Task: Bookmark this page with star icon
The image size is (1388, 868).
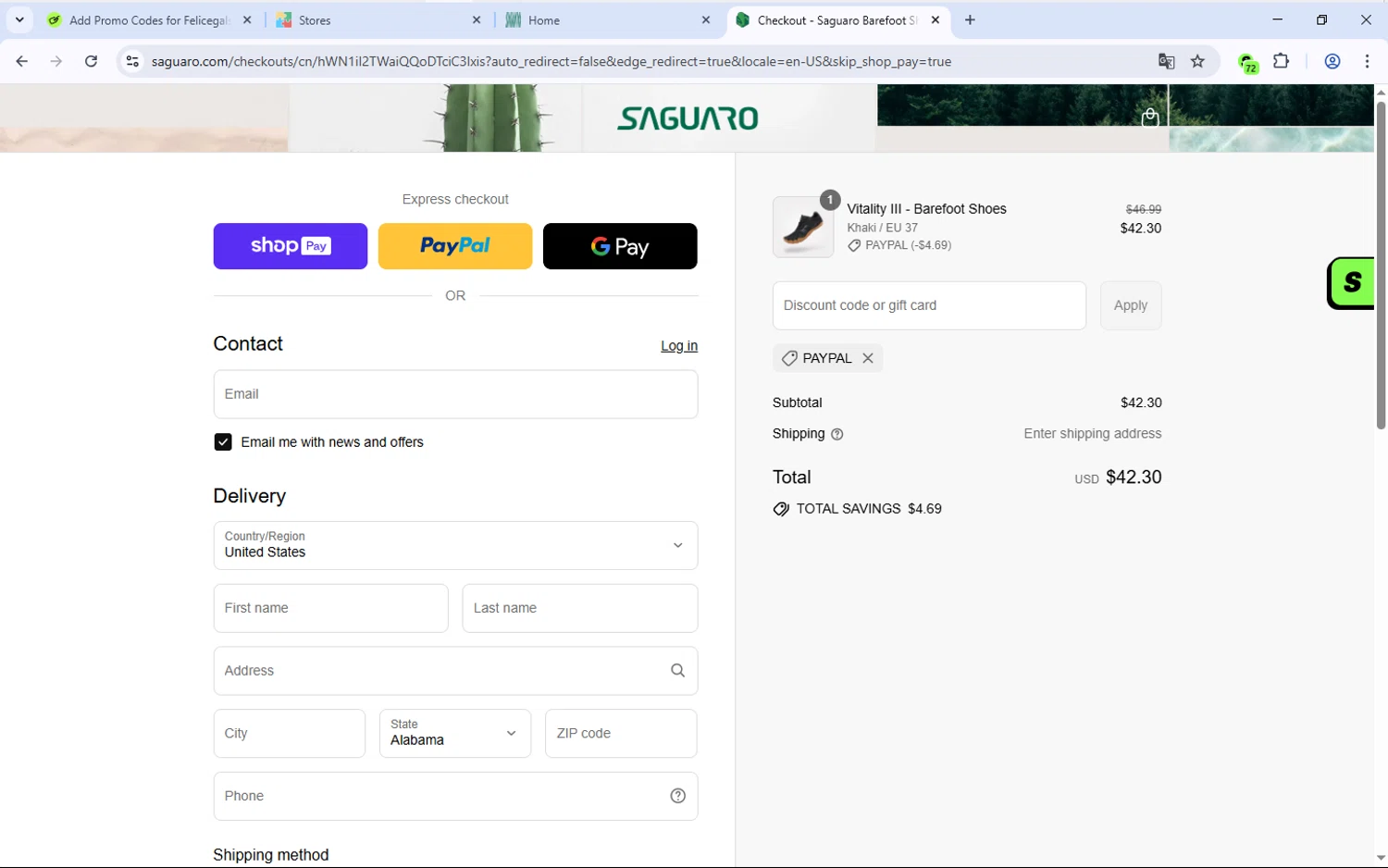Action: pyautogui.click(x=1197, y=61)
